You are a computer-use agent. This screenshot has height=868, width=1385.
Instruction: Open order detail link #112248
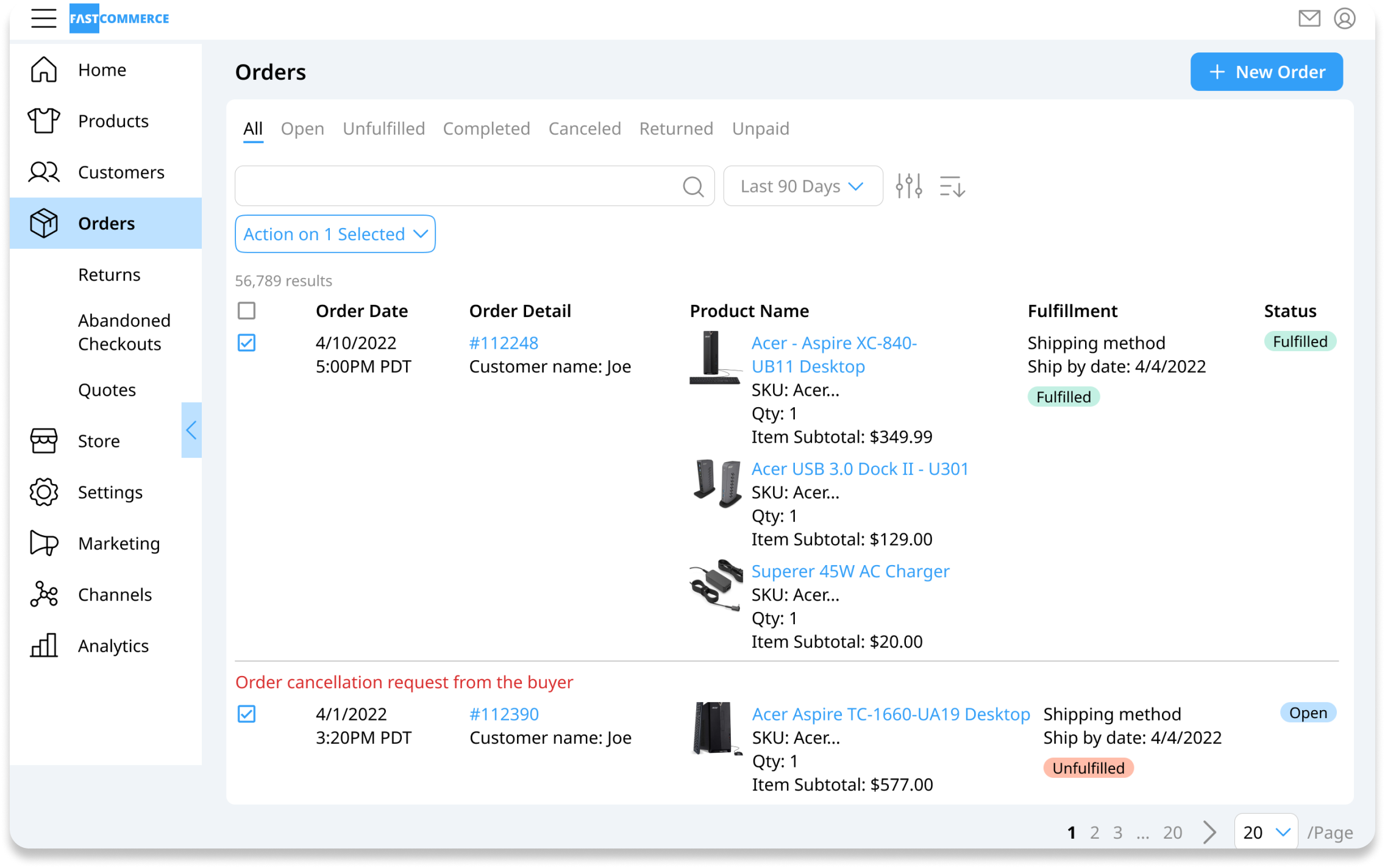503,342
